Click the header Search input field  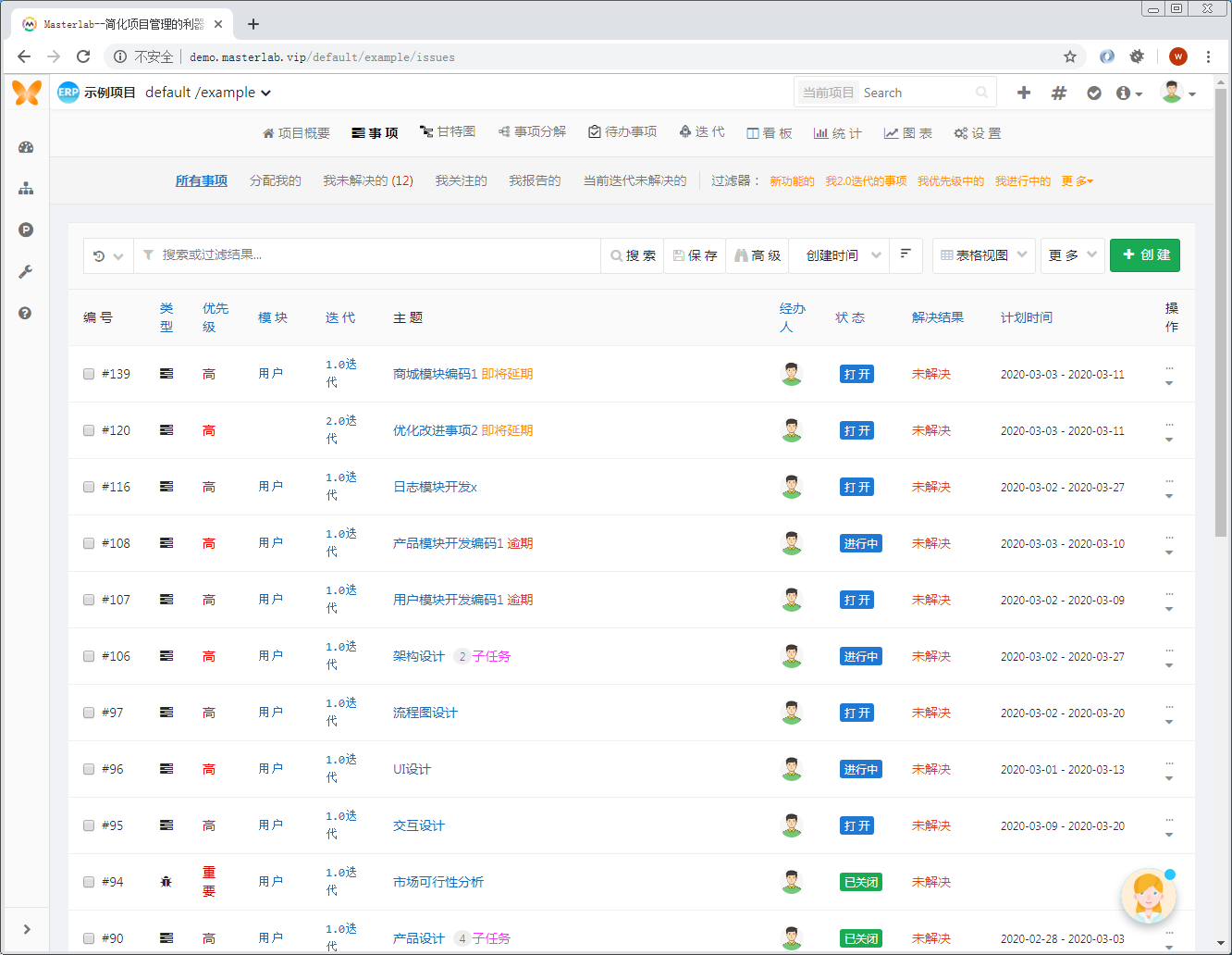pos(916,93)
